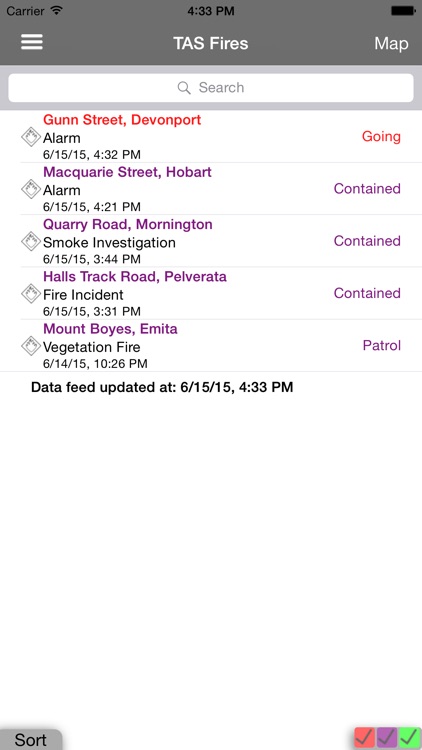Tap the fire icon beside Gunn Street alarm

[x=31, y=137]
